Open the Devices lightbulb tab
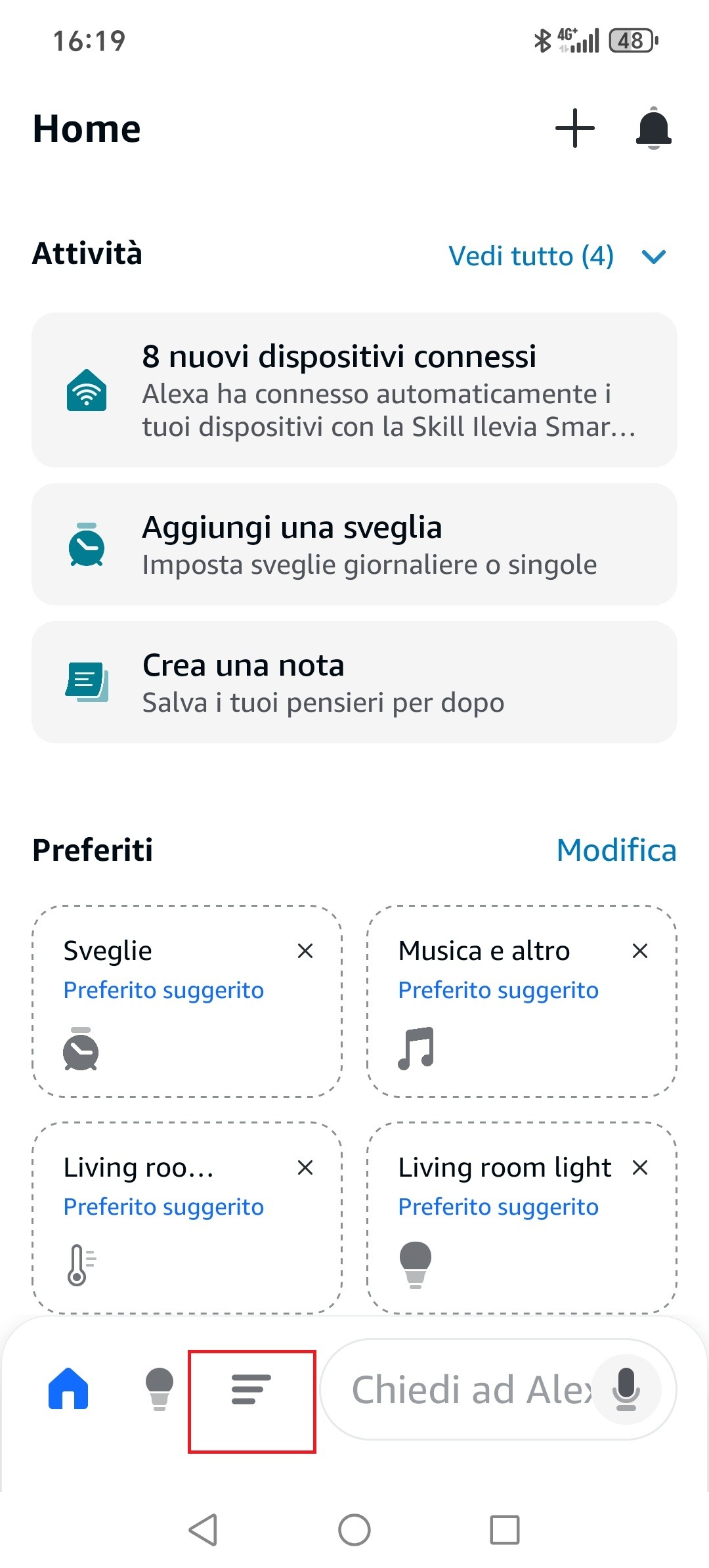The width and height of the screenshot is (709, 1568). point(159,1389)
